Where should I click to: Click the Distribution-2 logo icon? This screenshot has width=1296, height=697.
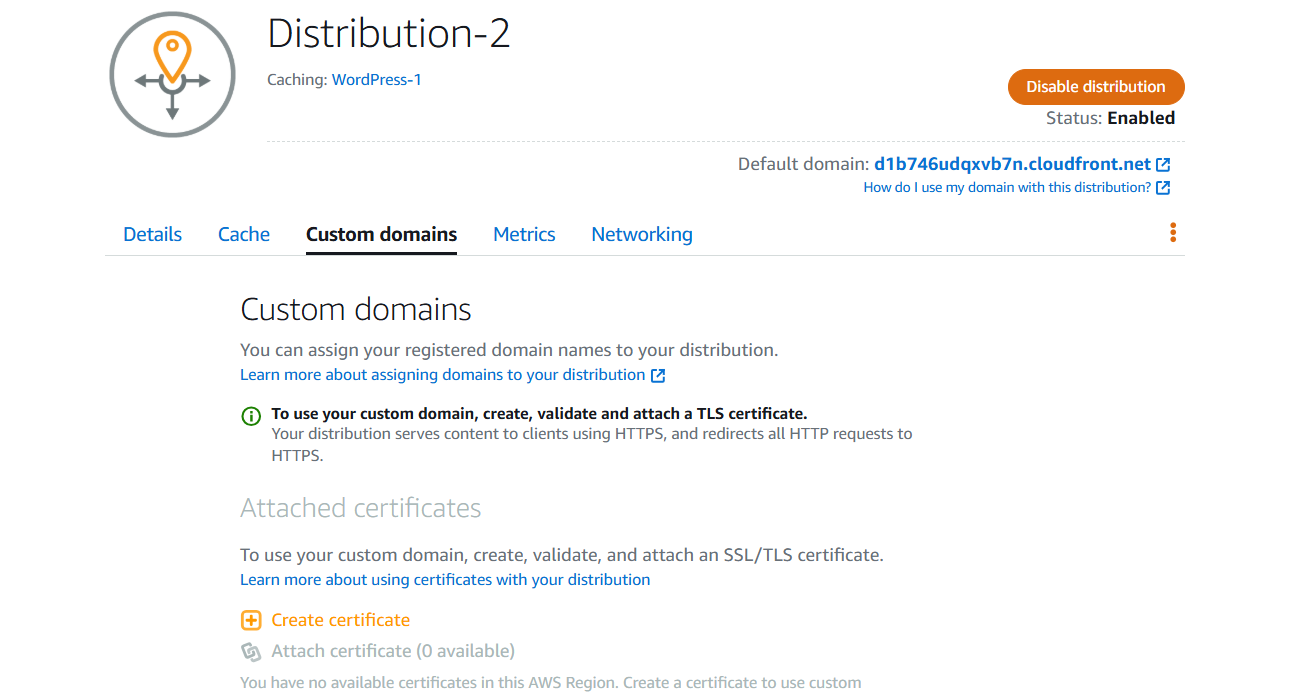tap(172, 74)
